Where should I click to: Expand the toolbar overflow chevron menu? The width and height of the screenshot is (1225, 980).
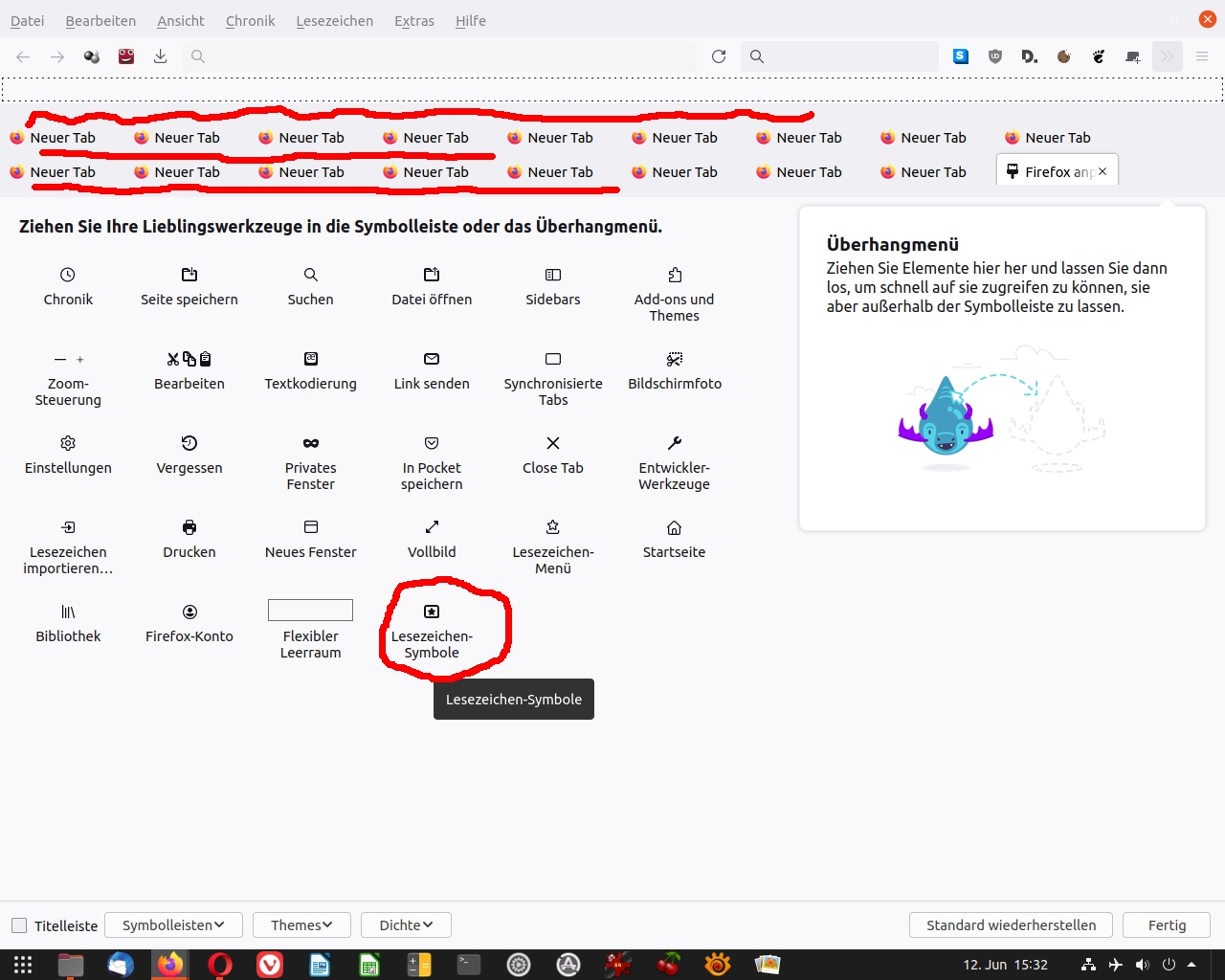[x=1168, y=56]
